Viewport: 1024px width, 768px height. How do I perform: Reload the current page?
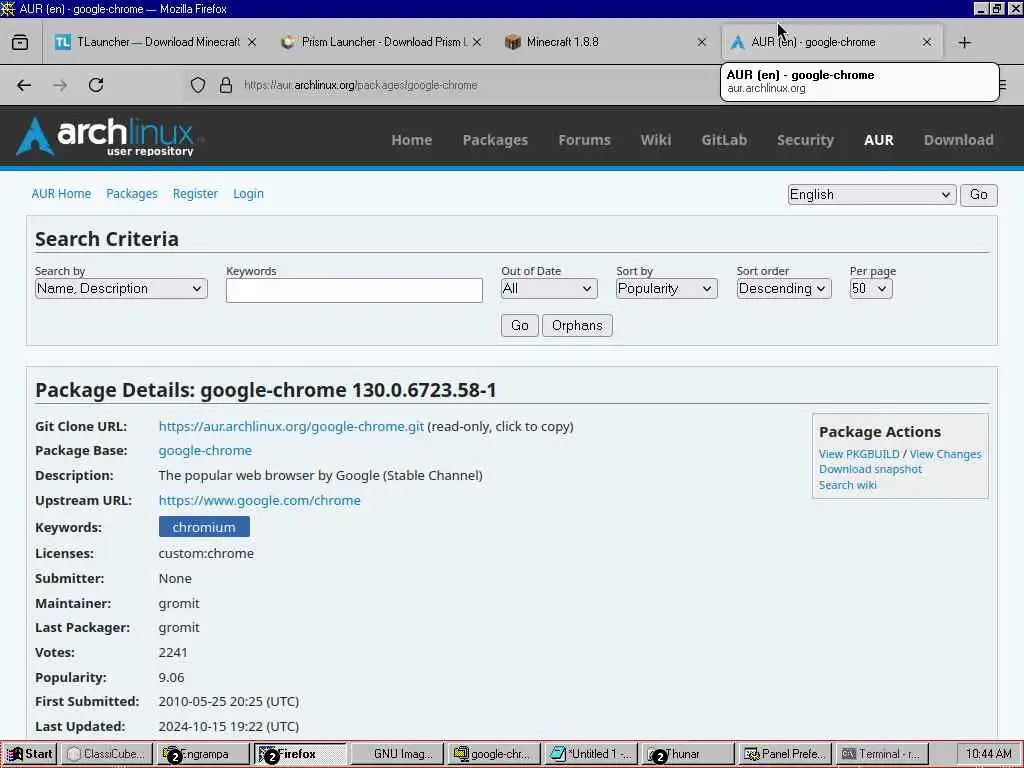point(96,85)
